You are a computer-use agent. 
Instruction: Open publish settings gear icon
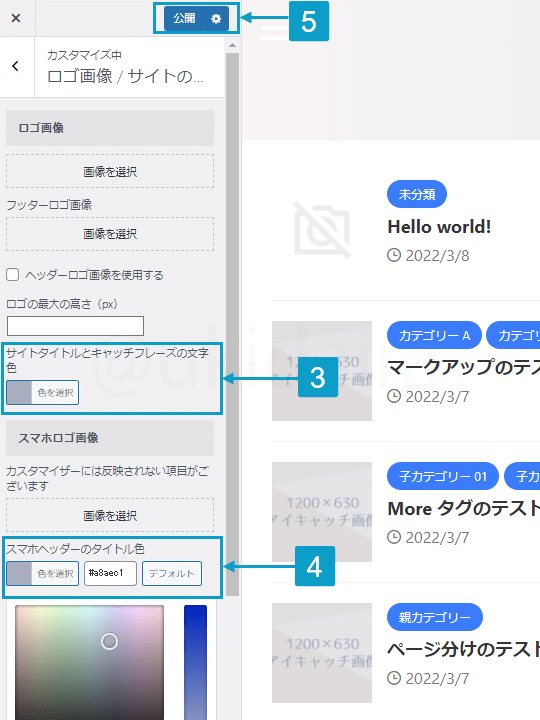click(x=216, y=18)
